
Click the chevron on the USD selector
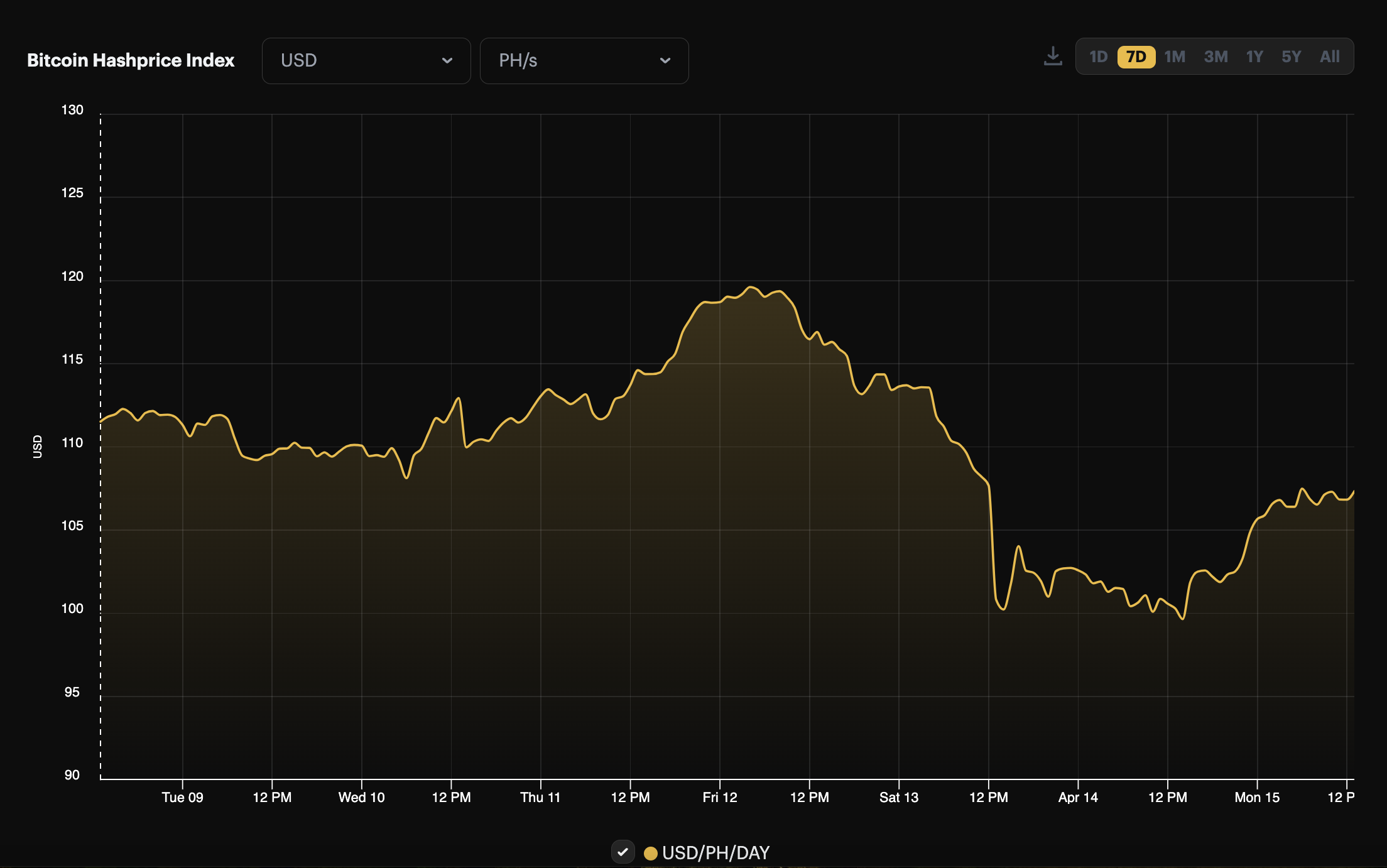click(447, 60)
